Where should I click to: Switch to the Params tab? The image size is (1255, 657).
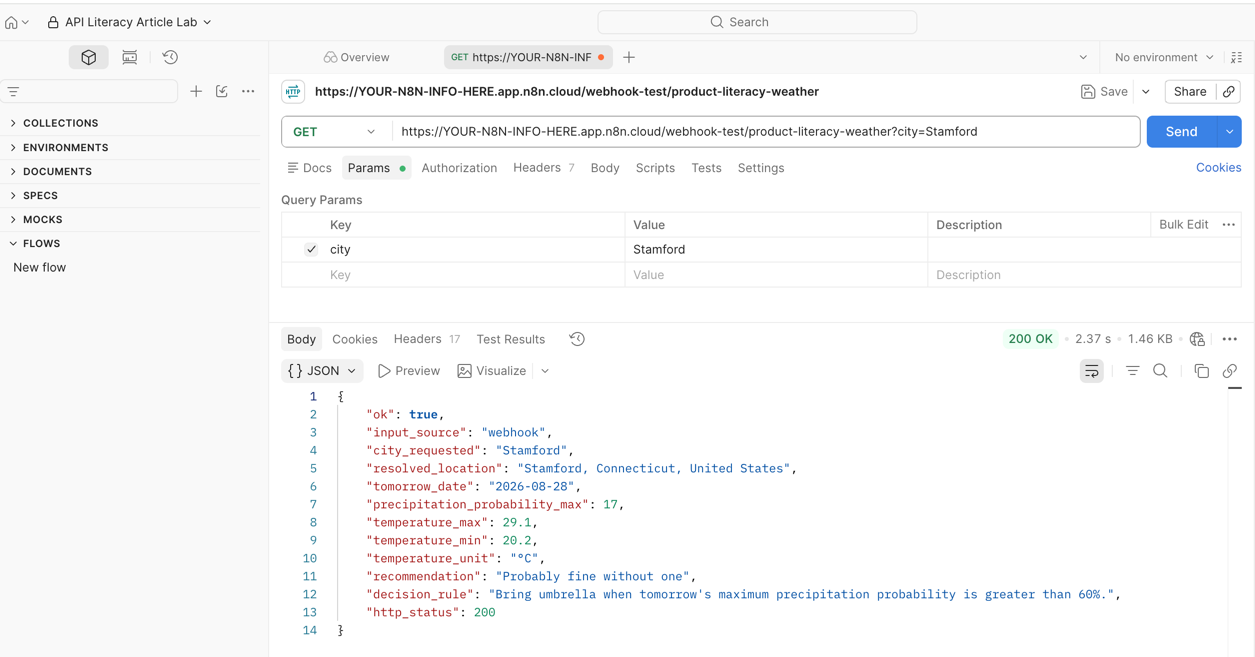(x=376, y=168)
